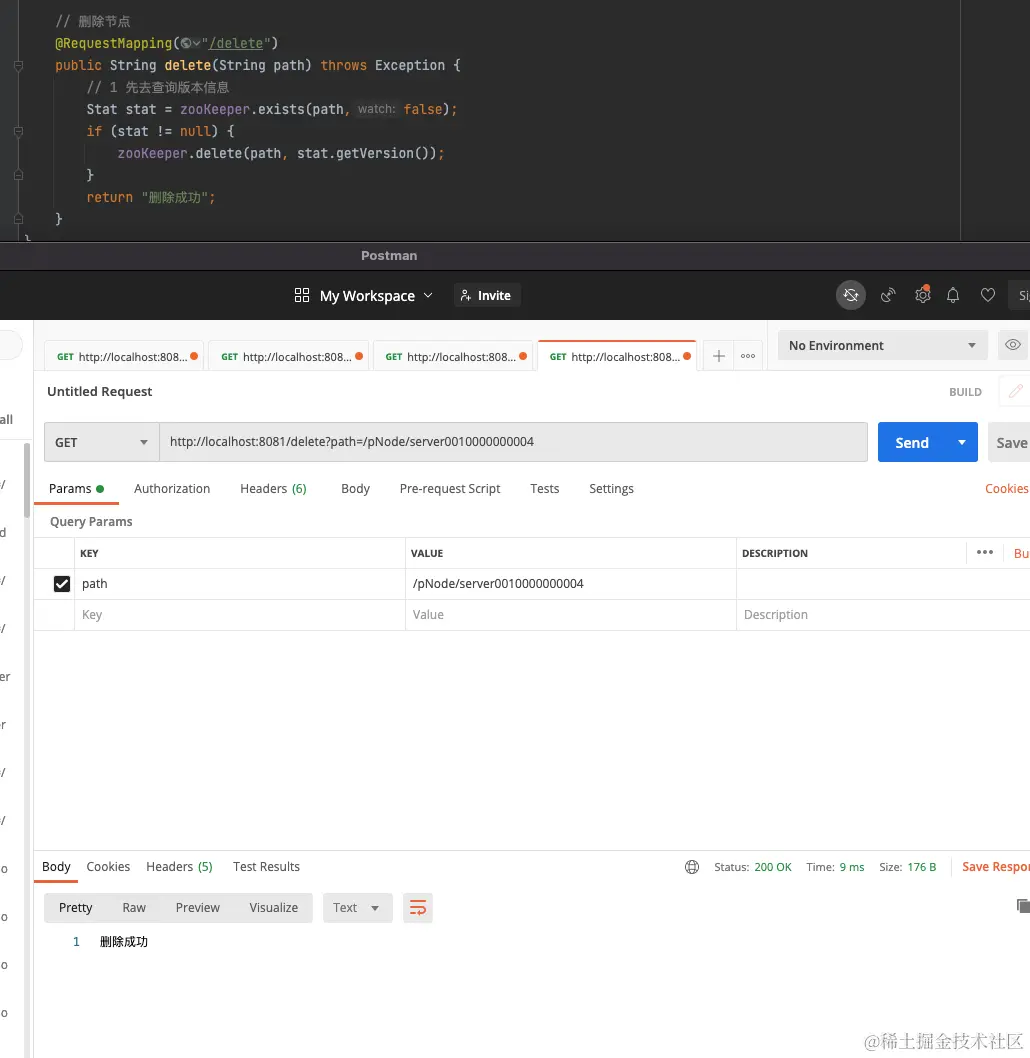Click the left sidebar scrollbar
The height and width of the screenshot is (1058, 1030).
click(x=27, y=480)
